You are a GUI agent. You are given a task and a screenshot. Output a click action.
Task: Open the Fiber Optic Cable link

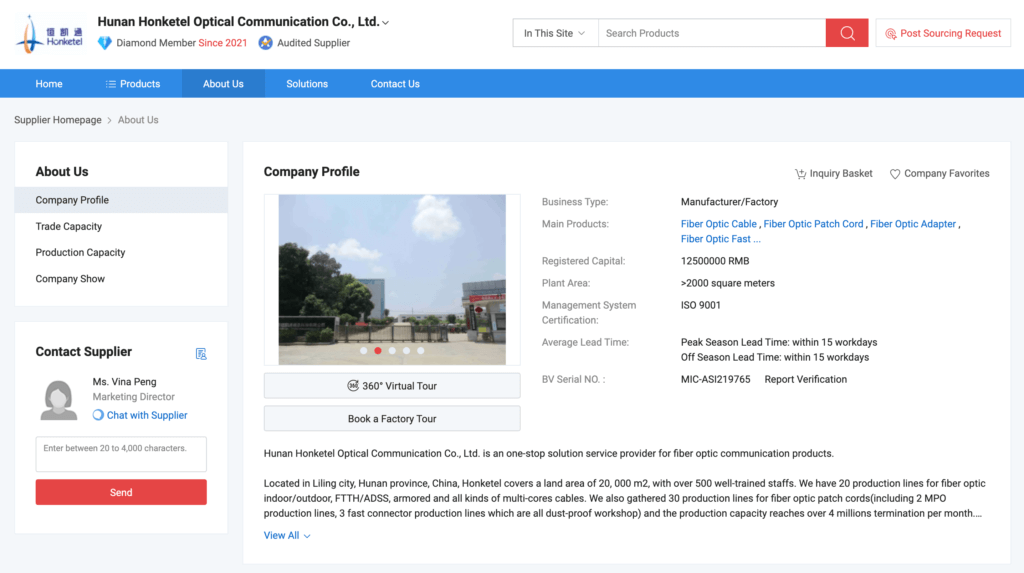click(x=718, y=224)
